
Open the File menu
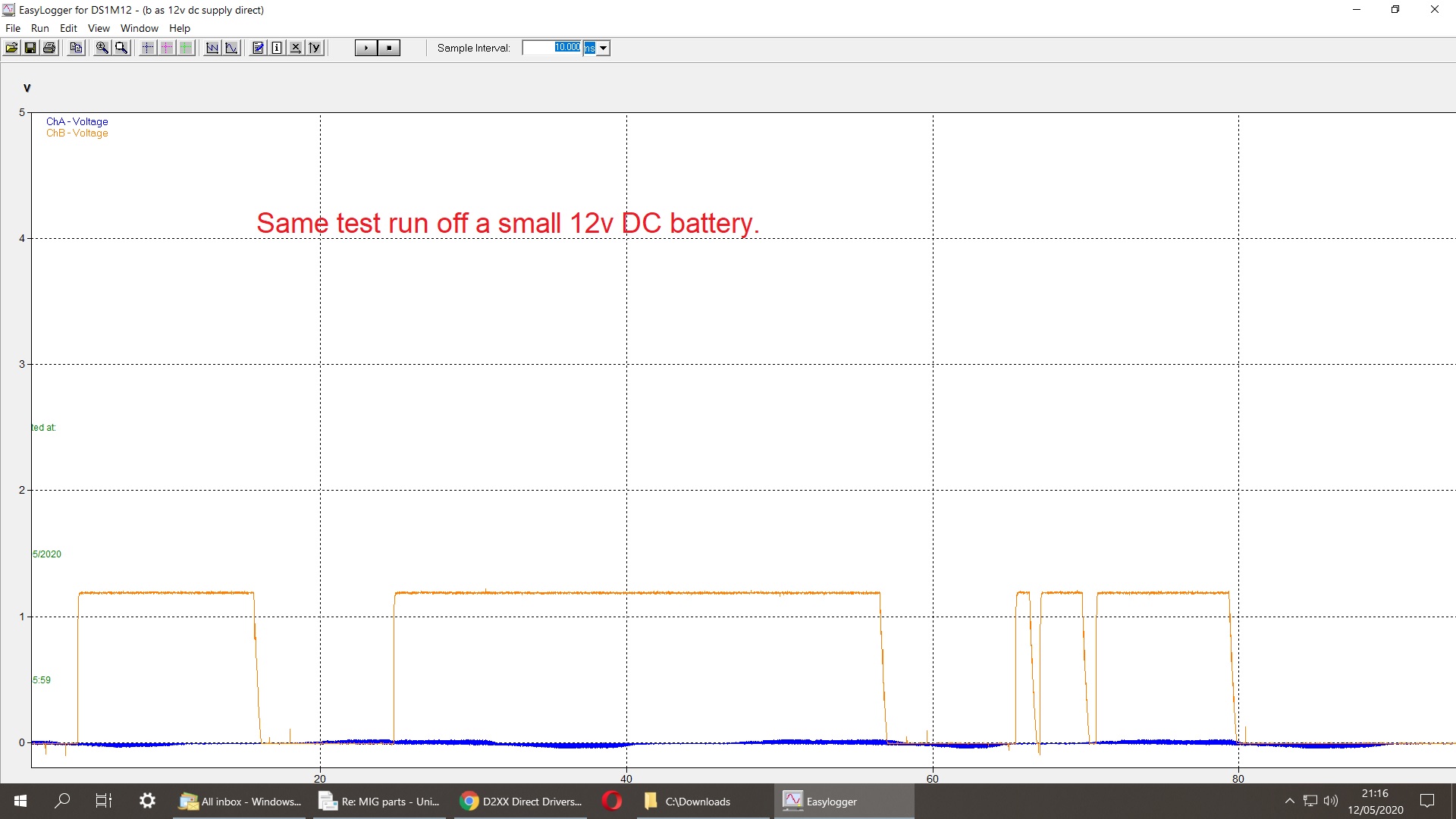[13, 27]
